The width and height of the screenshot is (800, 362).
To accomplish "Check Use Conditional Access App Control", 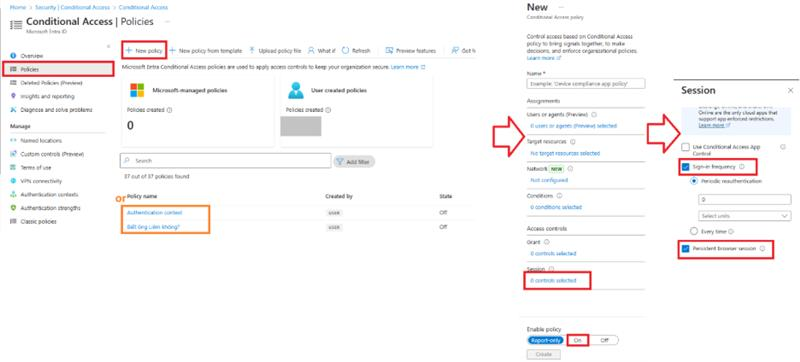I will (686, 147).
